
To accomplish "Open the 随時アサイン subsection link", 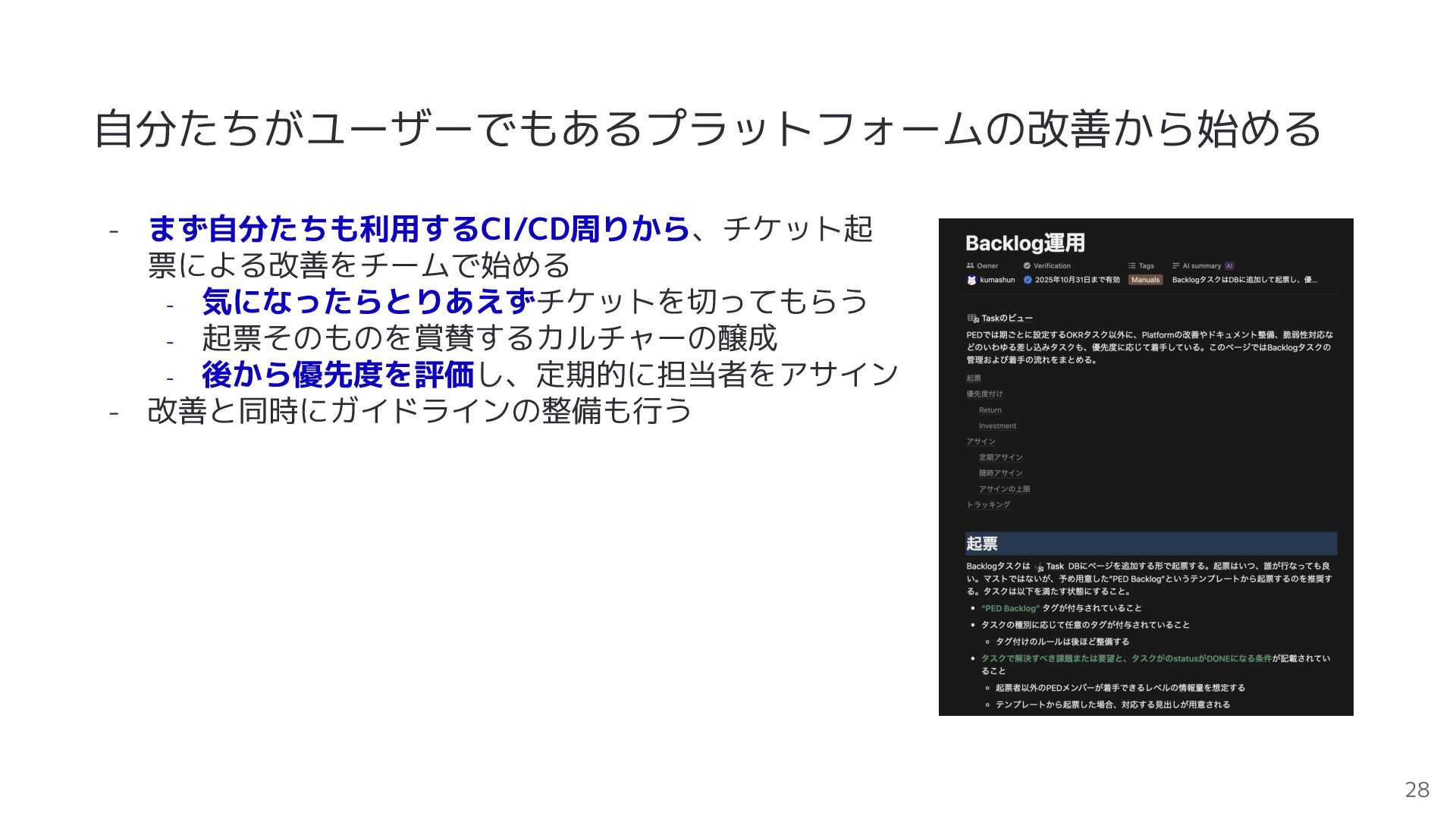I will point(1000,473).
